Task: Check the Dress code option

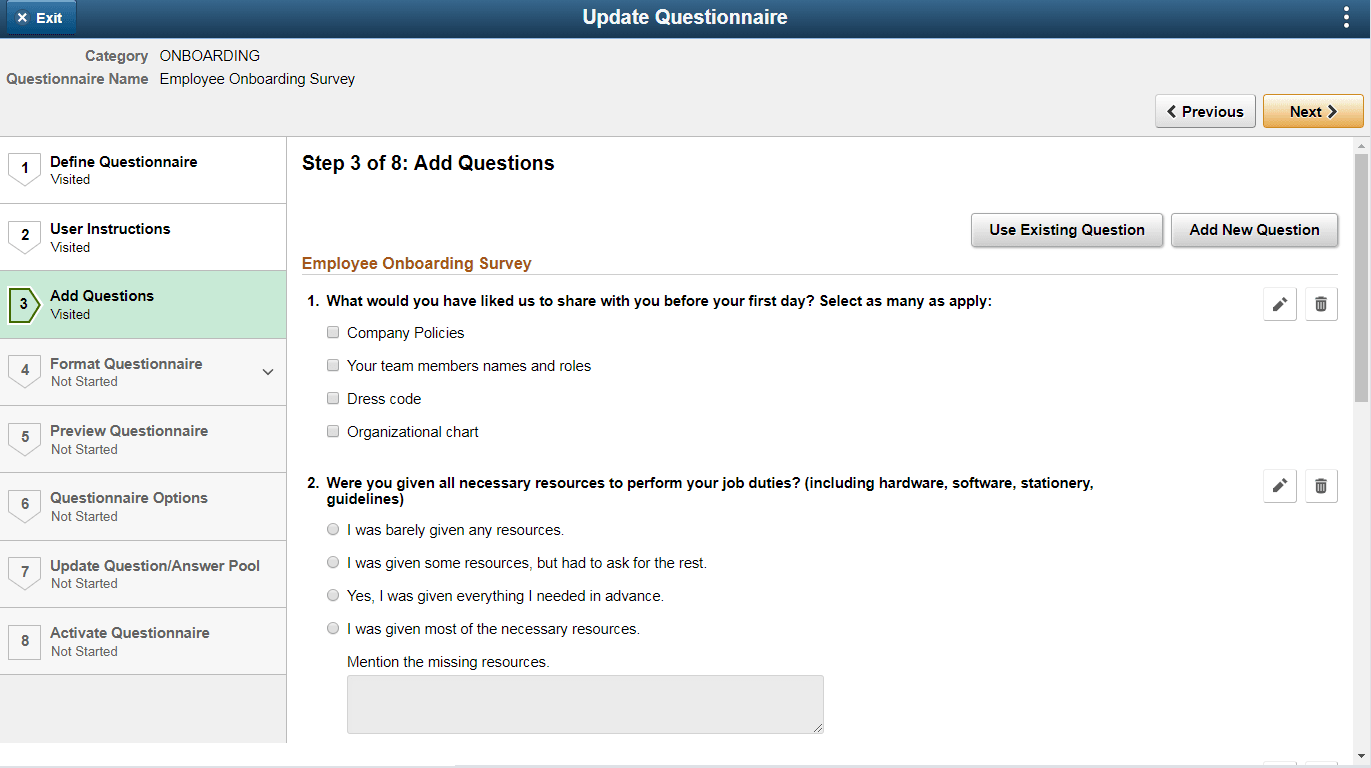Action: [x=333, y=397]
